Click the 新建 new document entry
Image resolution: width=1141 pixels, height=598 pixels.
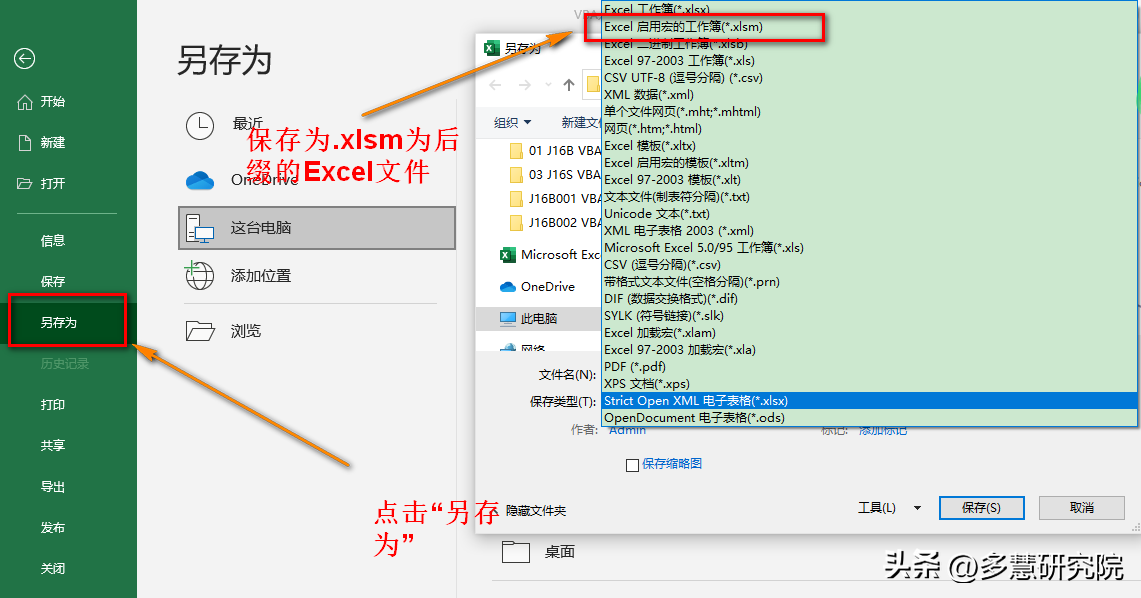click(41, 143)
